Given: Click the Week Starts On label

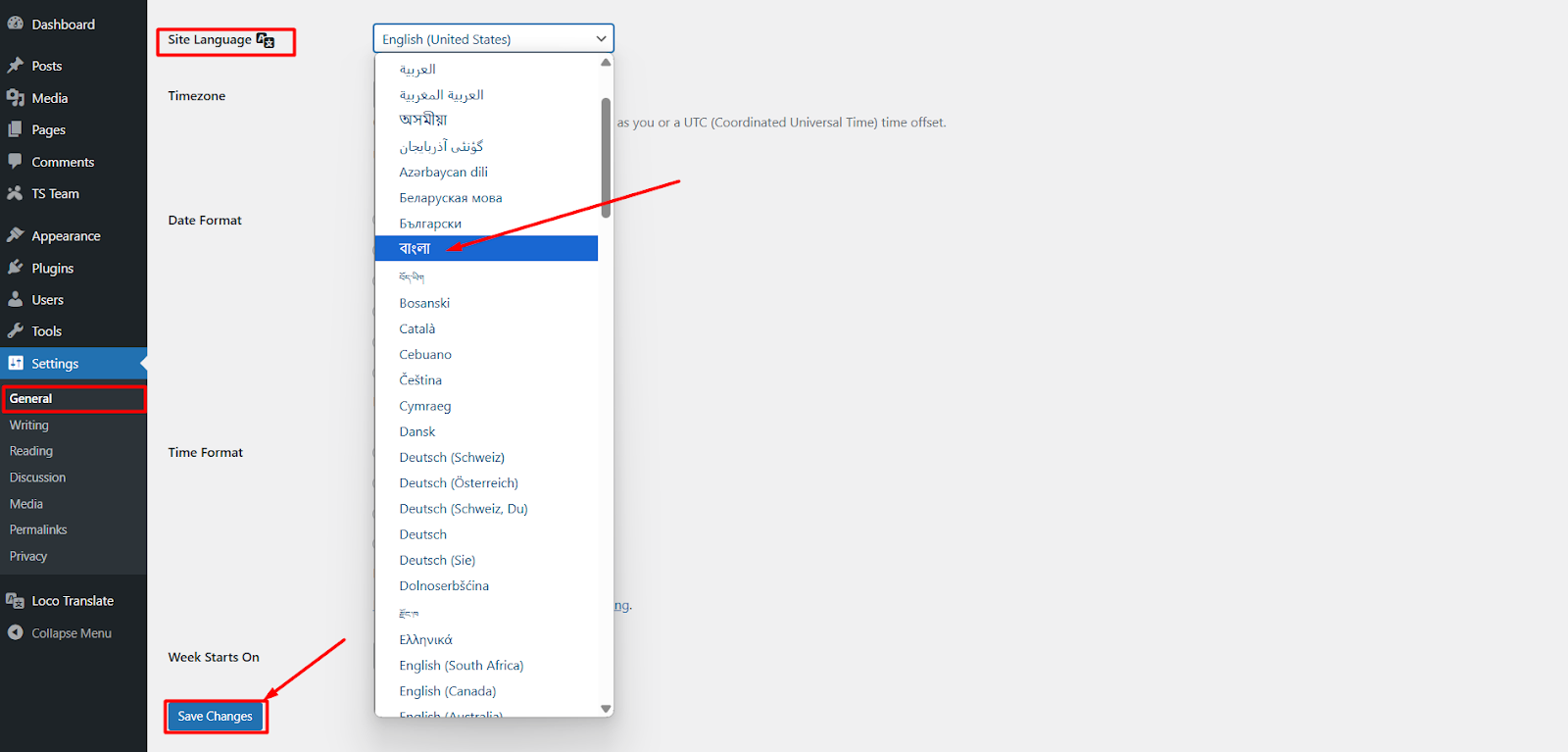Looking at the screenshot, I should click(x=214, y=657).
